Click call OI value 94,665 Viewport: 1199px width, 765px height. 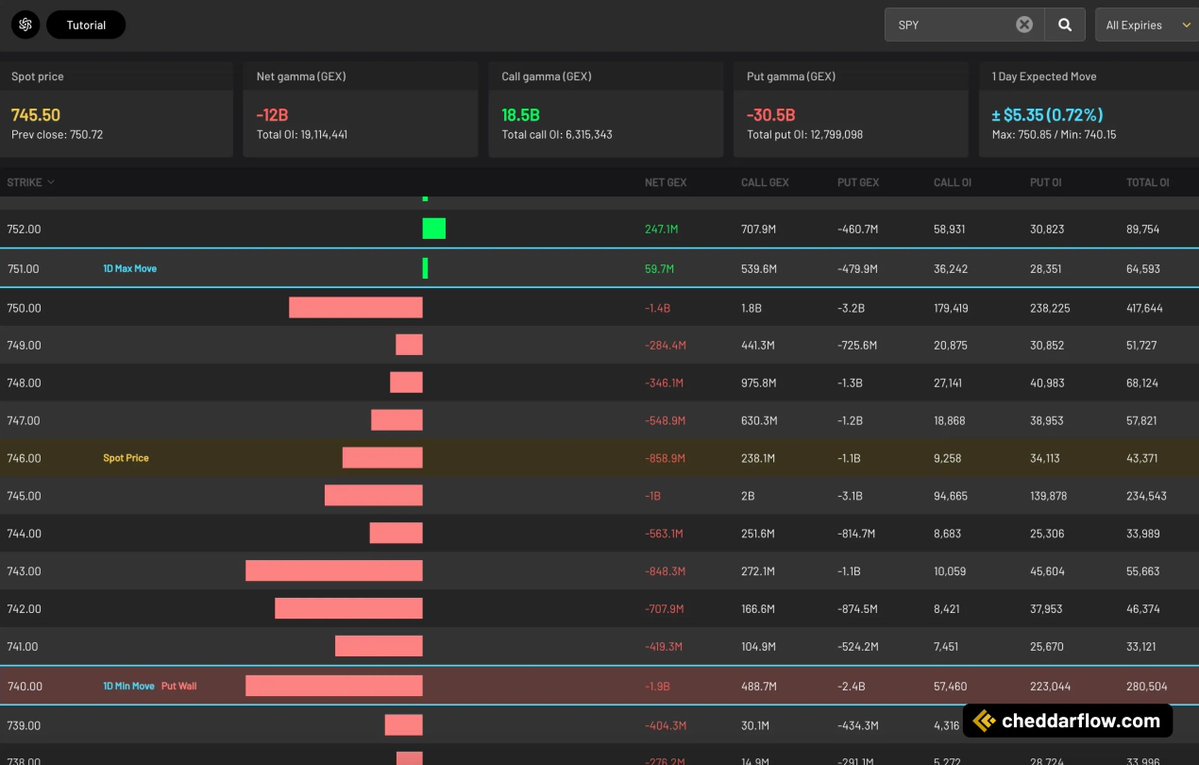(950, 496)
